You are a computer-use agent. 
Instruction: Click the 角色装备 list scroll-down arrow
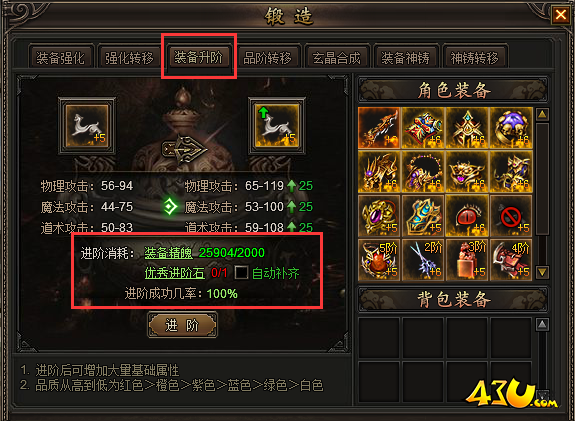542,272
